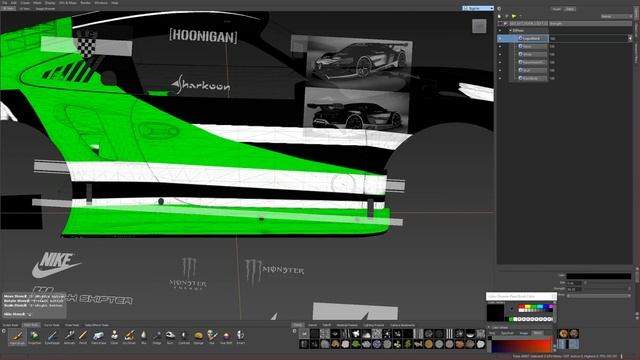Open the Pose Tools tray tab
The image size is (640, 360).
(72, 325)
